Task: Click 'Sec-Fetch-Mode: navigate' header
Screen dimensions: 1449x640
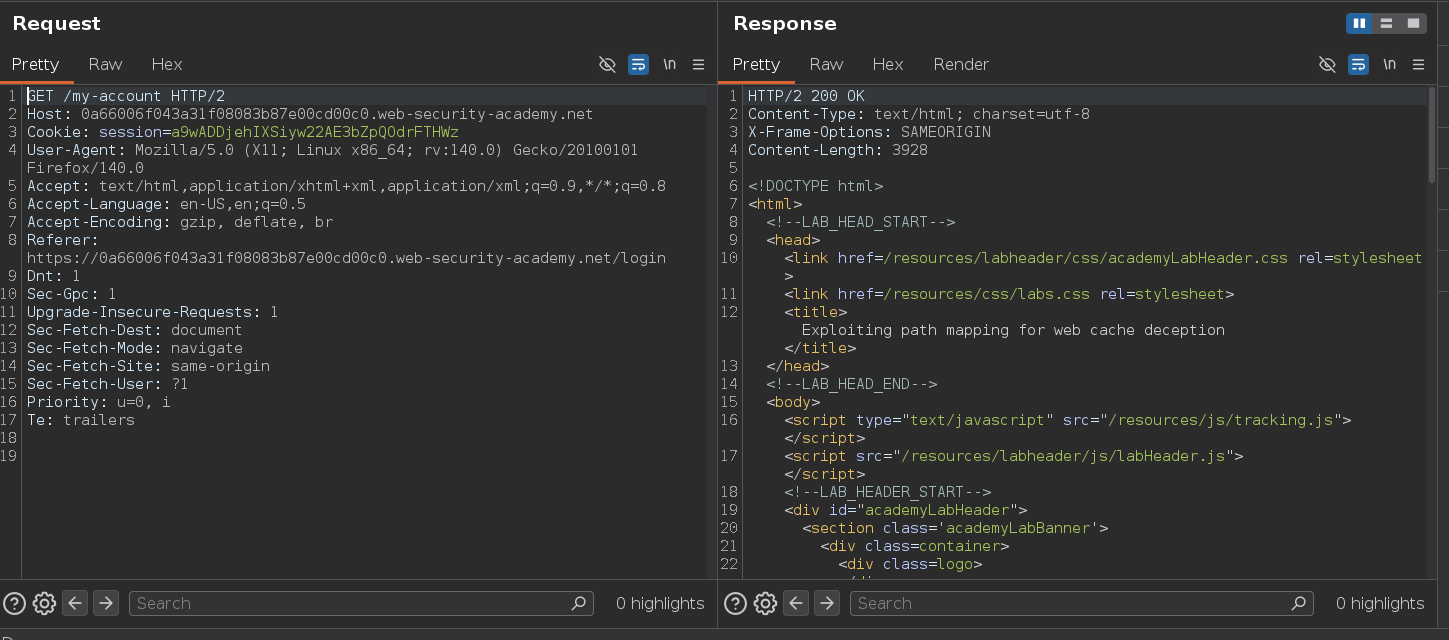Action: 135,348
